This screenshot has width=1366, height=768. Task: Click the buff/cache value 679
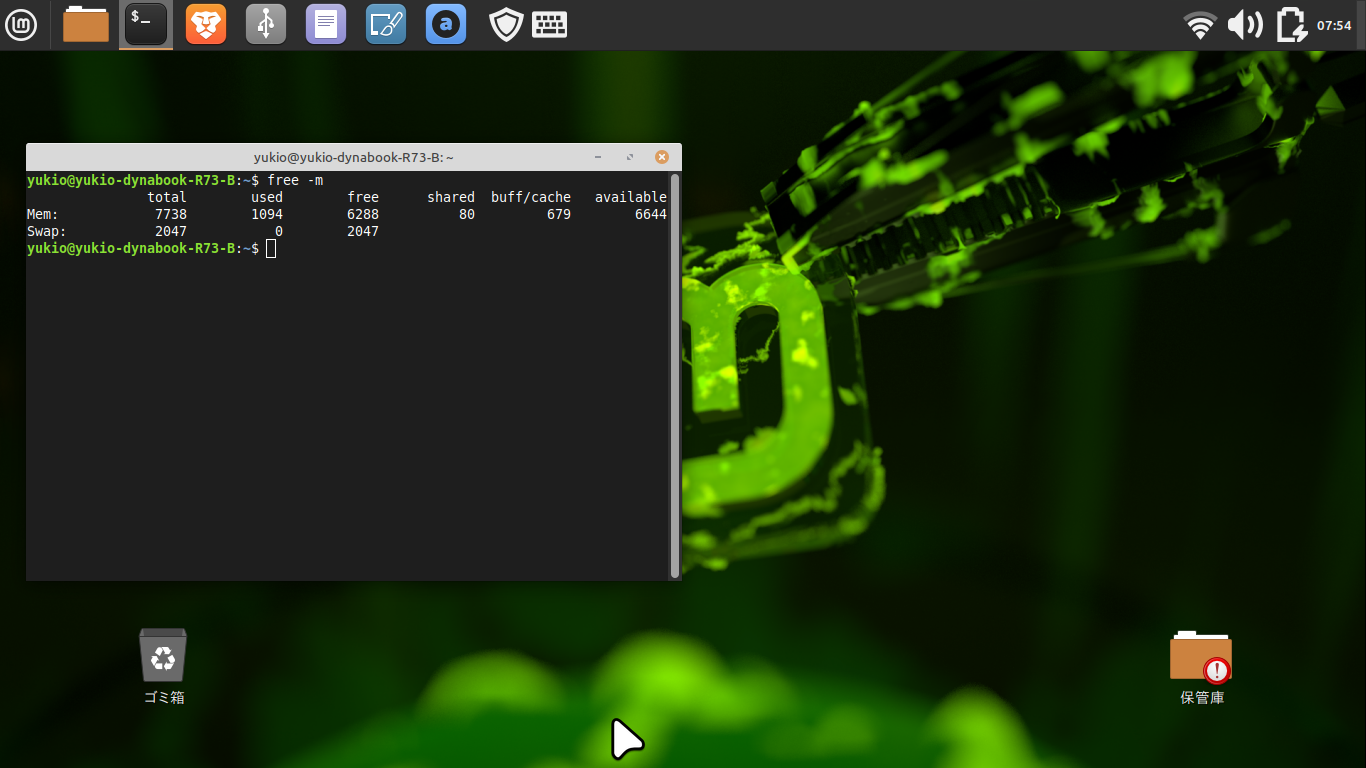559,214
